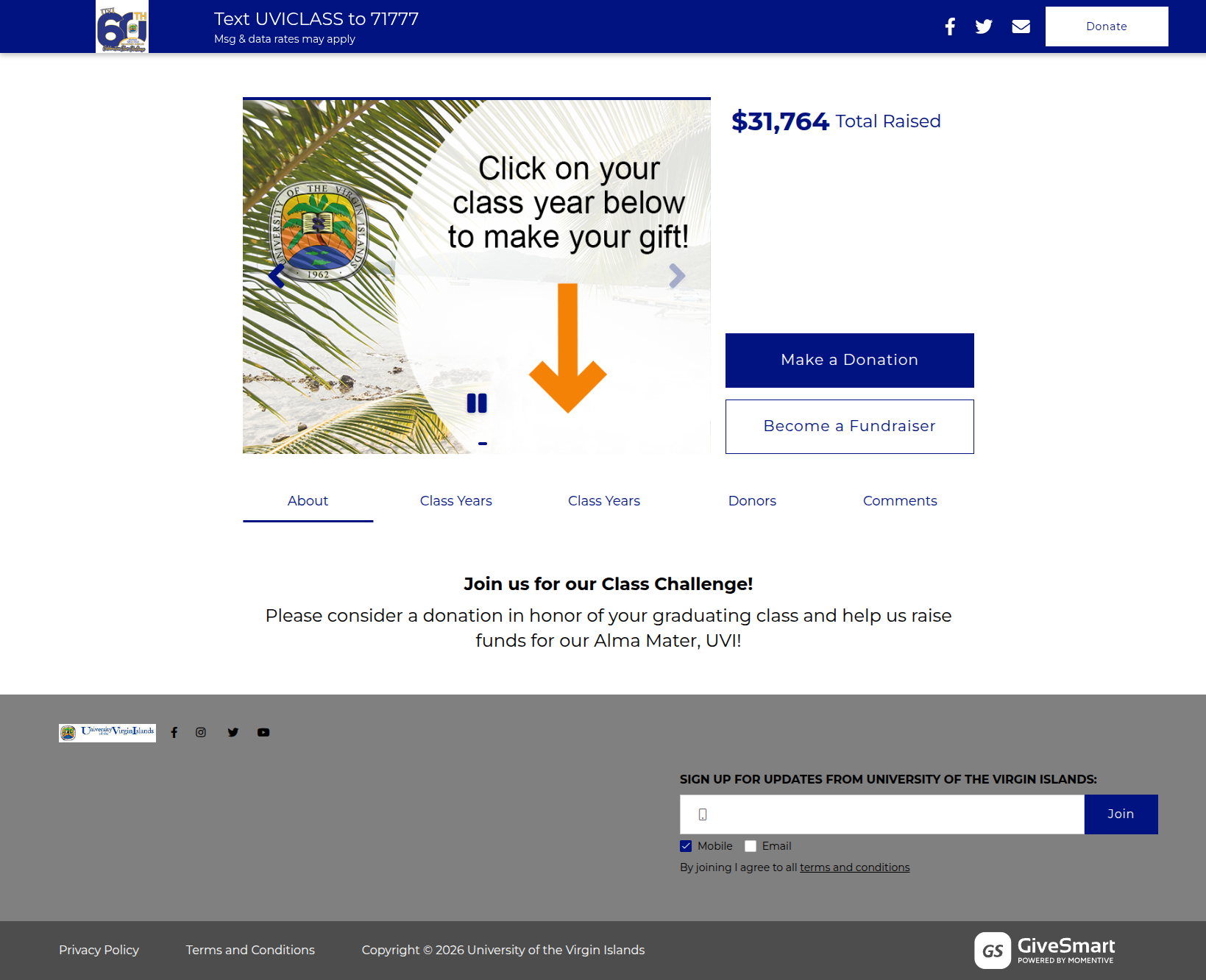Viewport: 1206px width, 980px height.
Task: Advance to the next carousel slide
Action: tap(677, 276)
